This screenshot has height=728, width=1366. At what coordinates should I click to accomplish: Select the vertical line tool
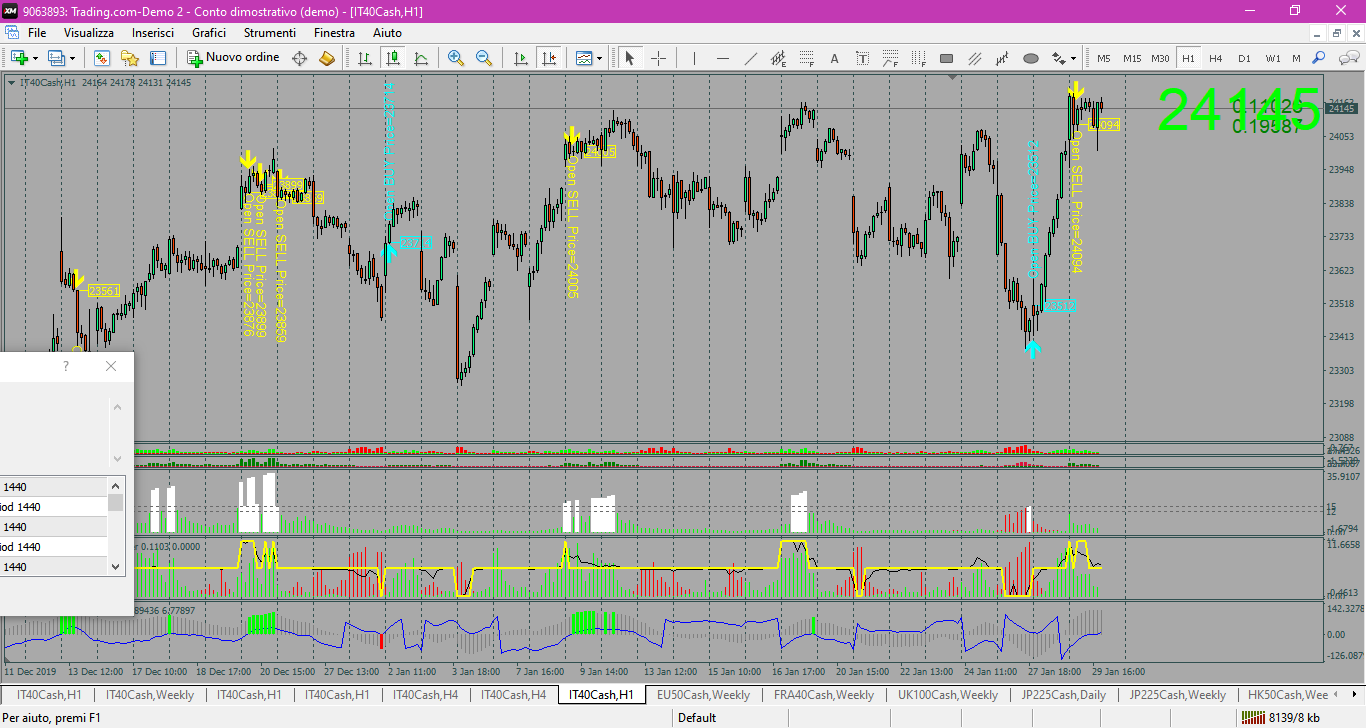(x=694, y=58)
